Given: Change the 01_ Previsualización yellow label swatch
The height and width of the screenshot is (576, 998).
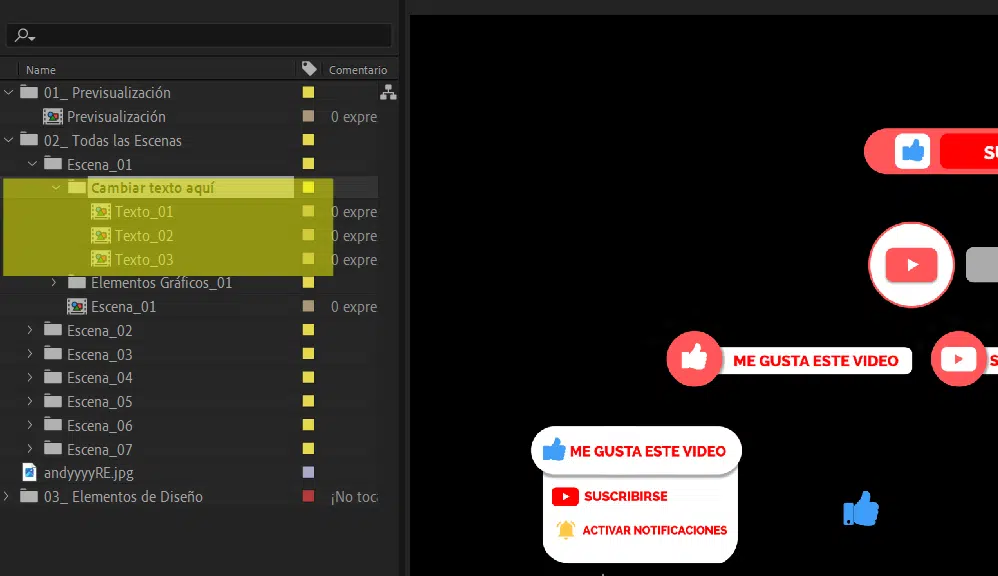Looking at the screenshot, I should 308,92.
